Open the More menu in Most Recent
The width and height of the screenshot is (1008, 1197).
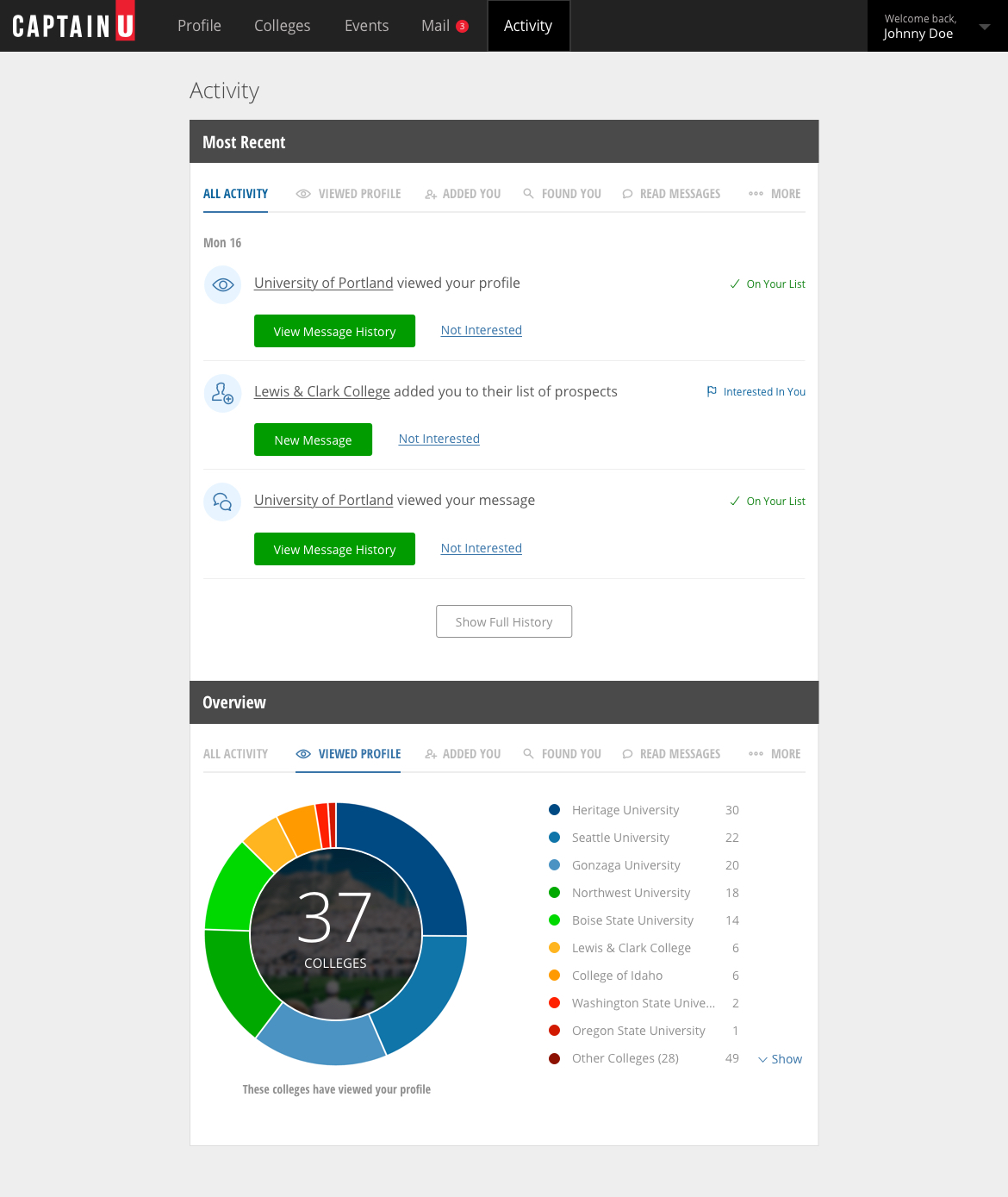click(775, 194)
